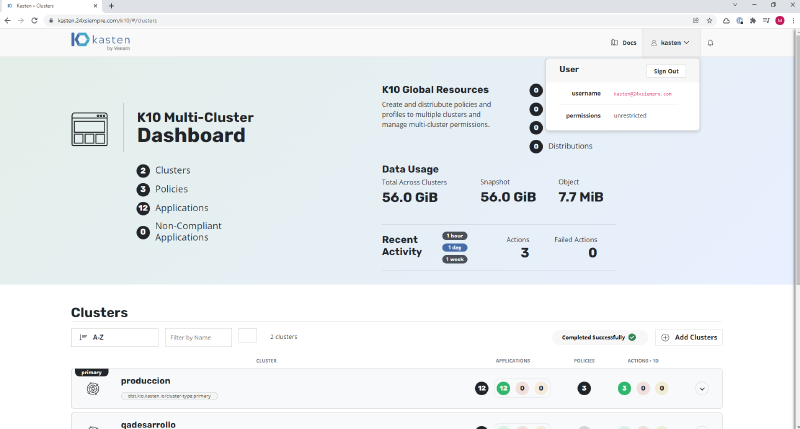Click the address bar URL
Screen dimensions: 800x429
[107, 21]
